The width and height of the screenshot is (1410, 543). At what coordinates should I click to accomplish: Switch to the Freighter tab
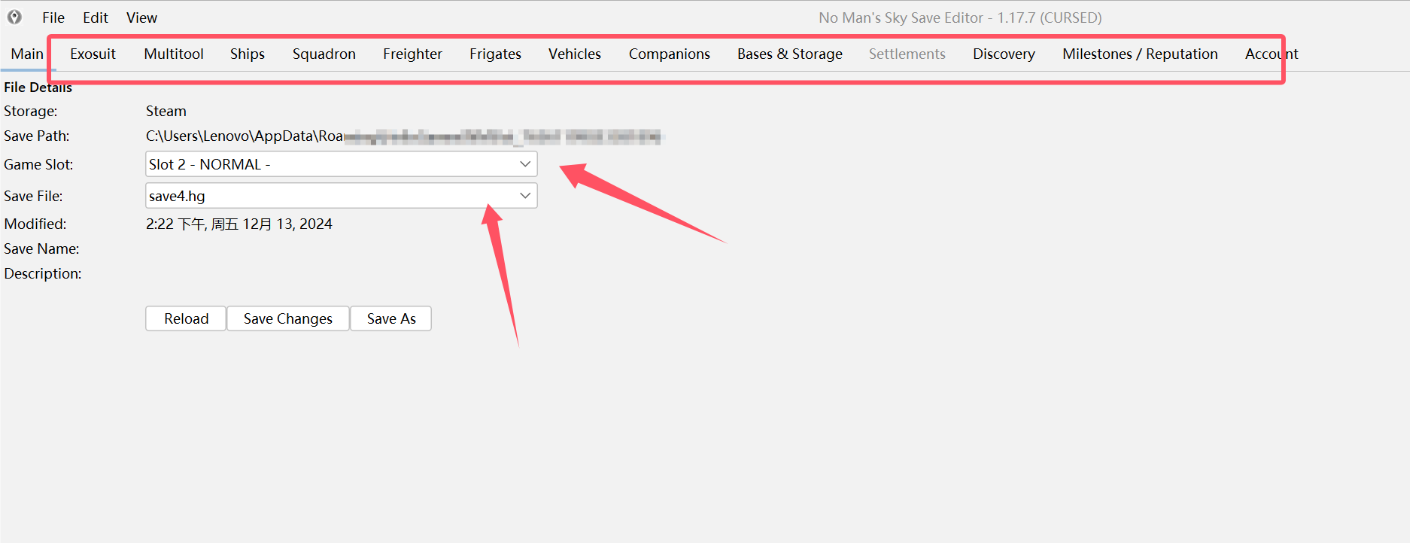412,54
